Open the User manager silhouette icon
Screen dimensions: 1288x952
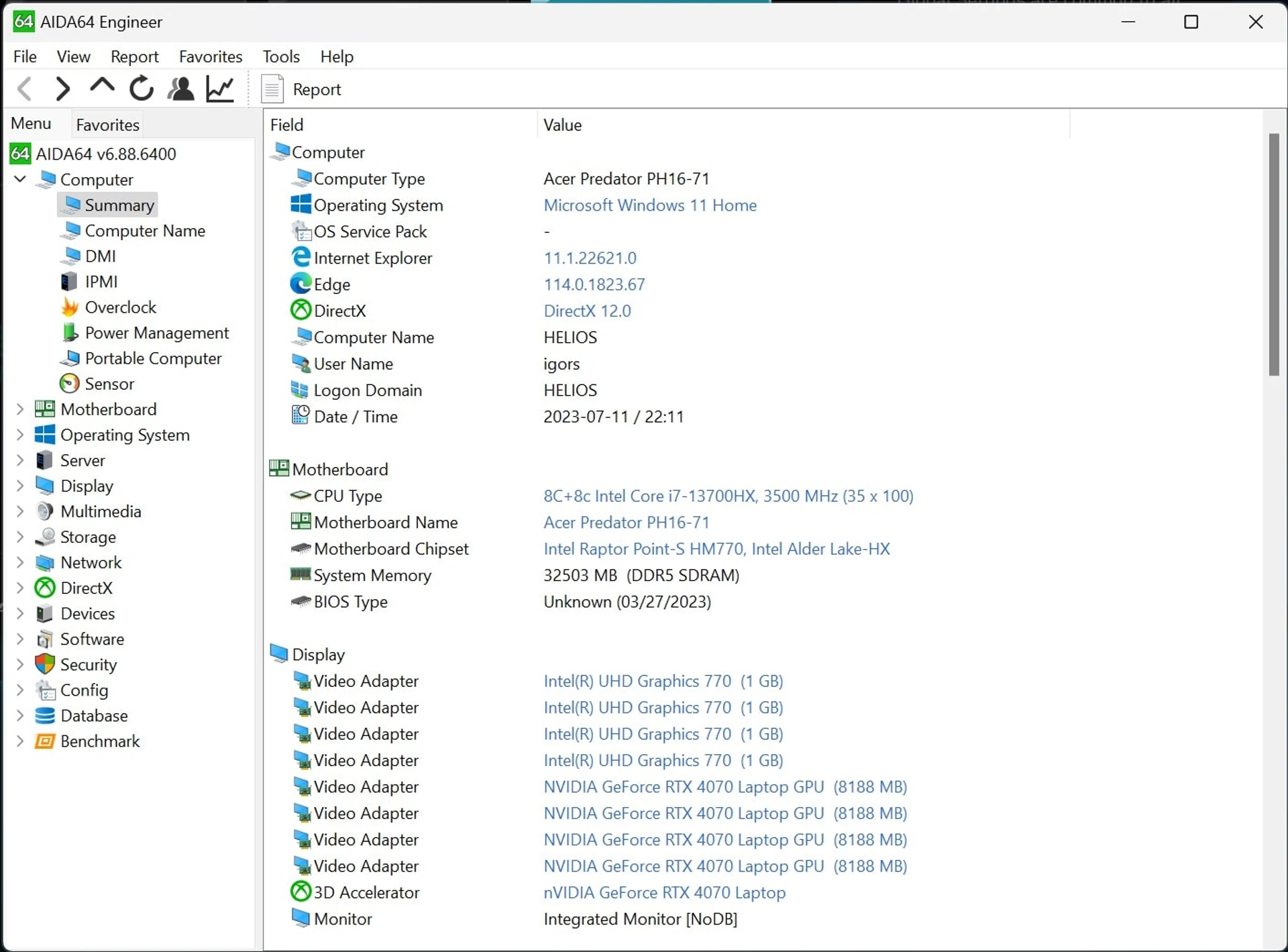180,89
